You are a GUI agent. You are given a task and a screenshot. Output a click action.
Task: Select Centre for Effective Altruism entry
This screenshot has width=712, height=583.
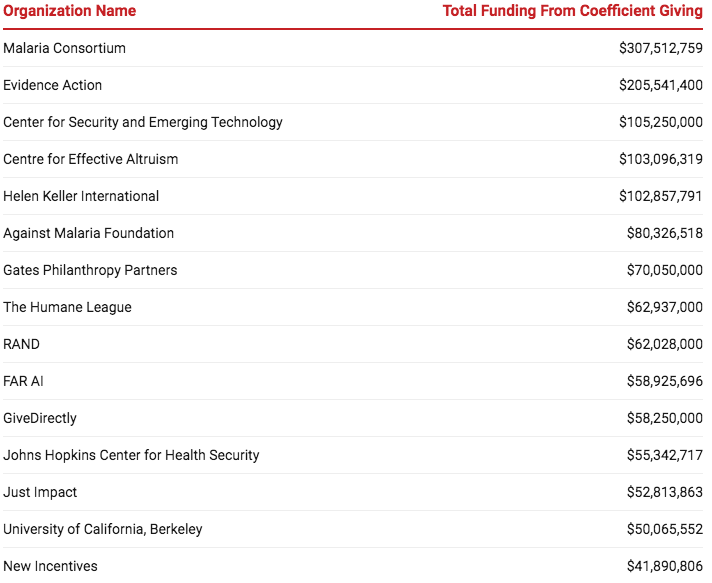pos(91,159)
